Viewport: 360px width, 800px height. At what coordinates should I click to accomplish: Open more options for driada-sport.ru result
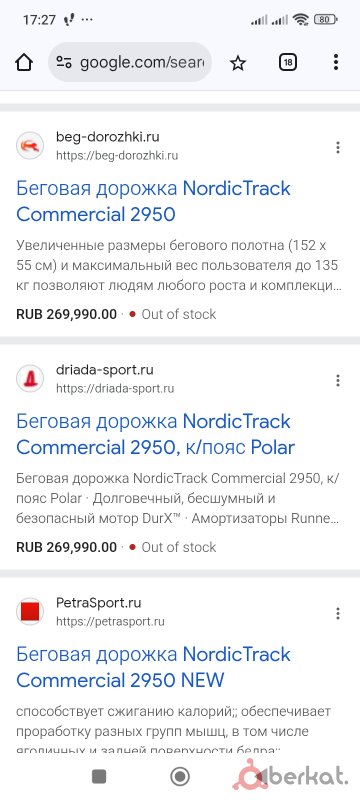coord(338,380)
